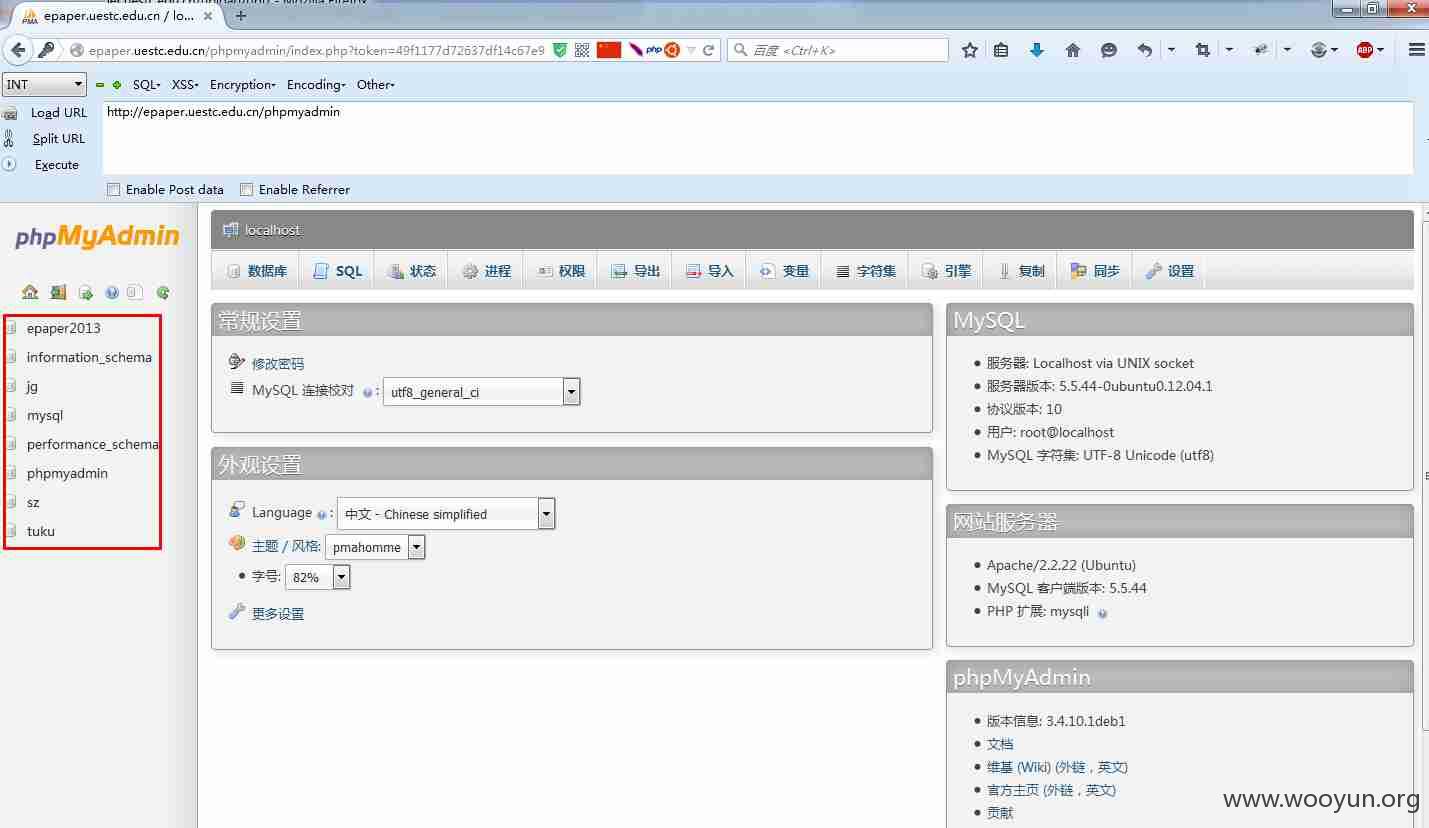Screen dimensions: 1429x828
Task: Click the microphone site identity icon
Action: click(46, 50)
